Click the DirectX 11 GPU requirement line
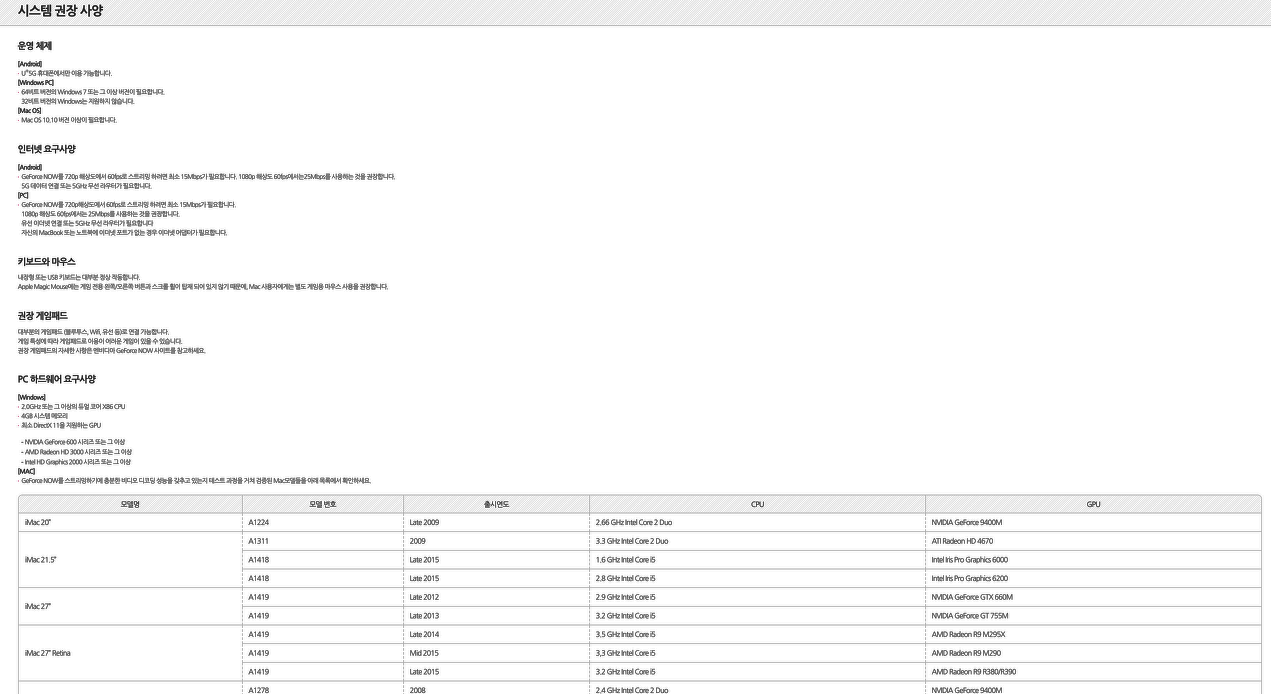 tap(59, 425)
